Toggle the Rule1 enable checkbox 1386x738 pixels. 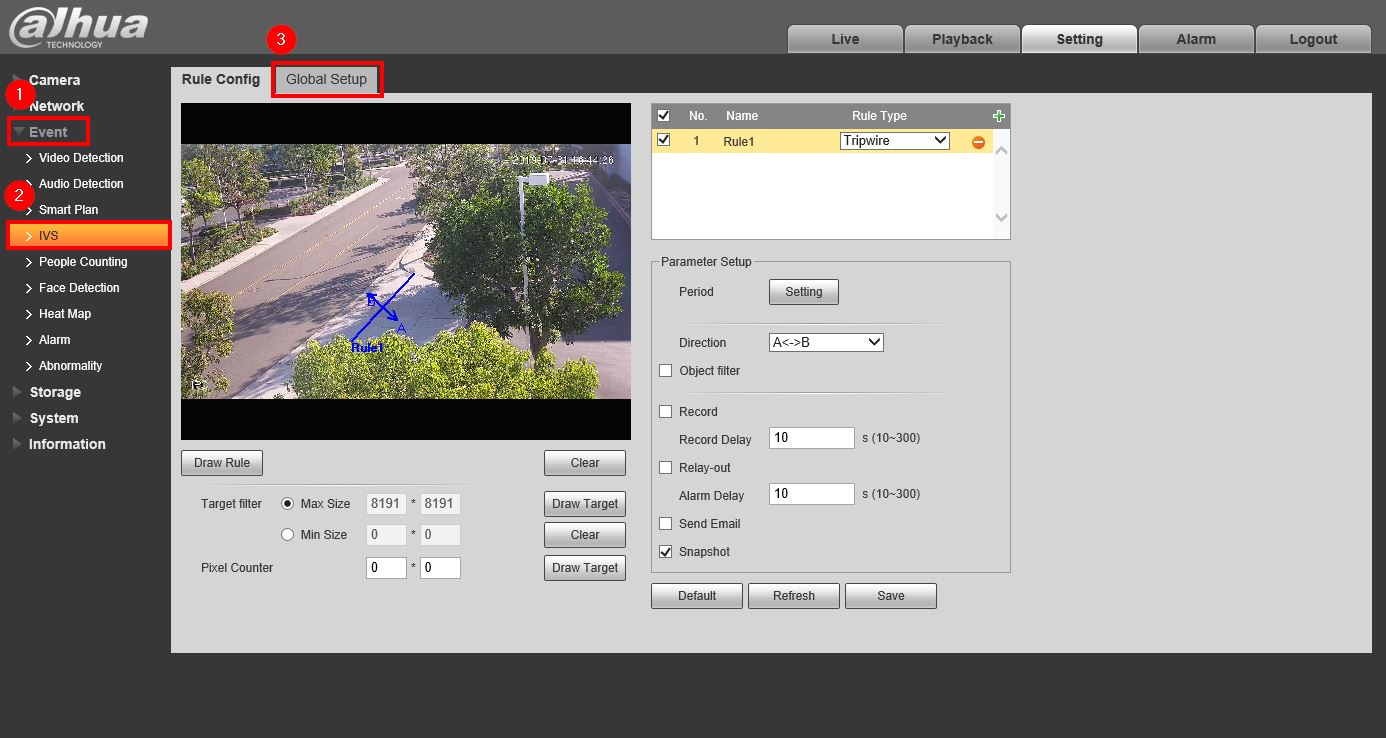click(x=663, y=141)
